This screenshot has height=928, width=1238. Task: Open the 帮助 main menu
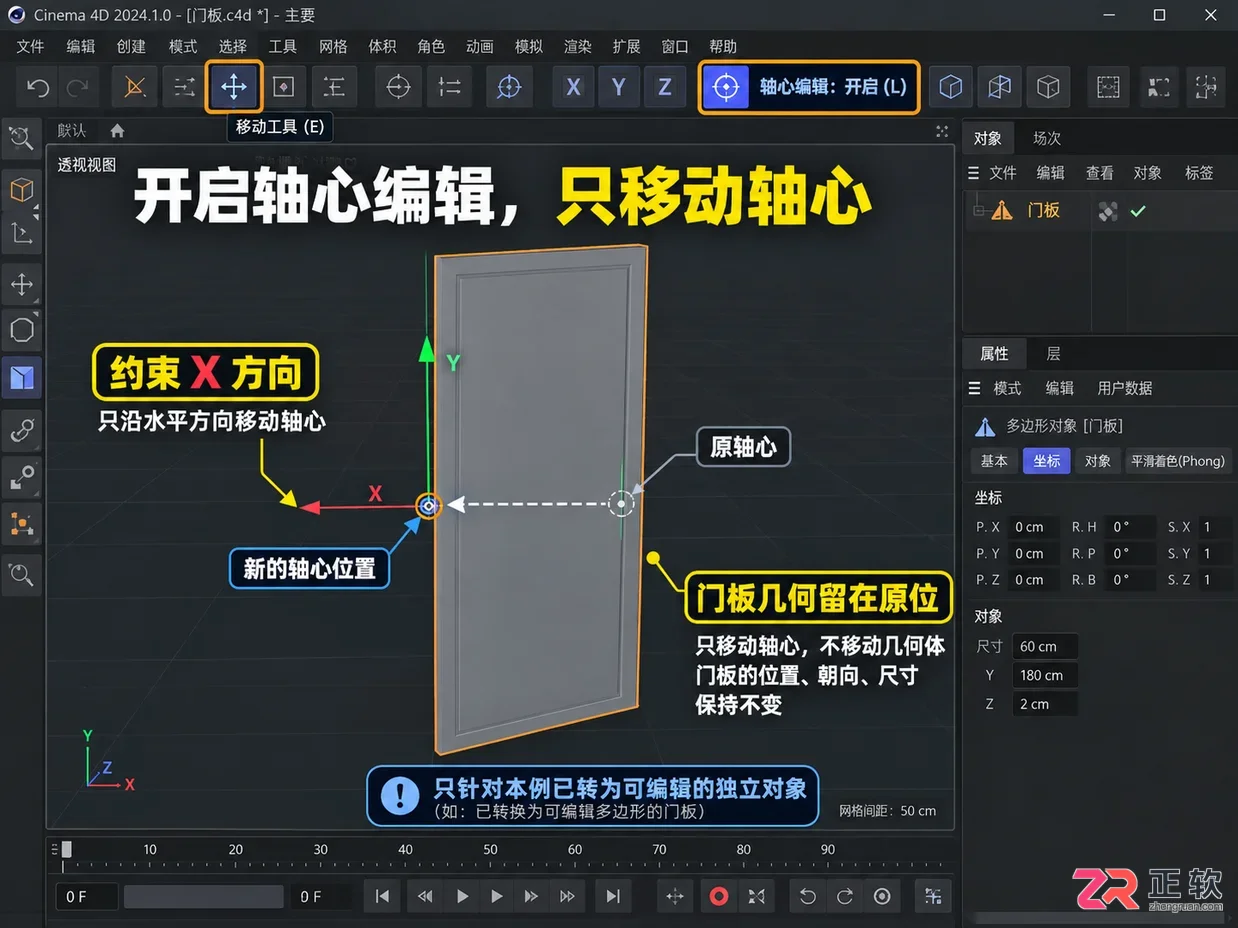(722, 46)
